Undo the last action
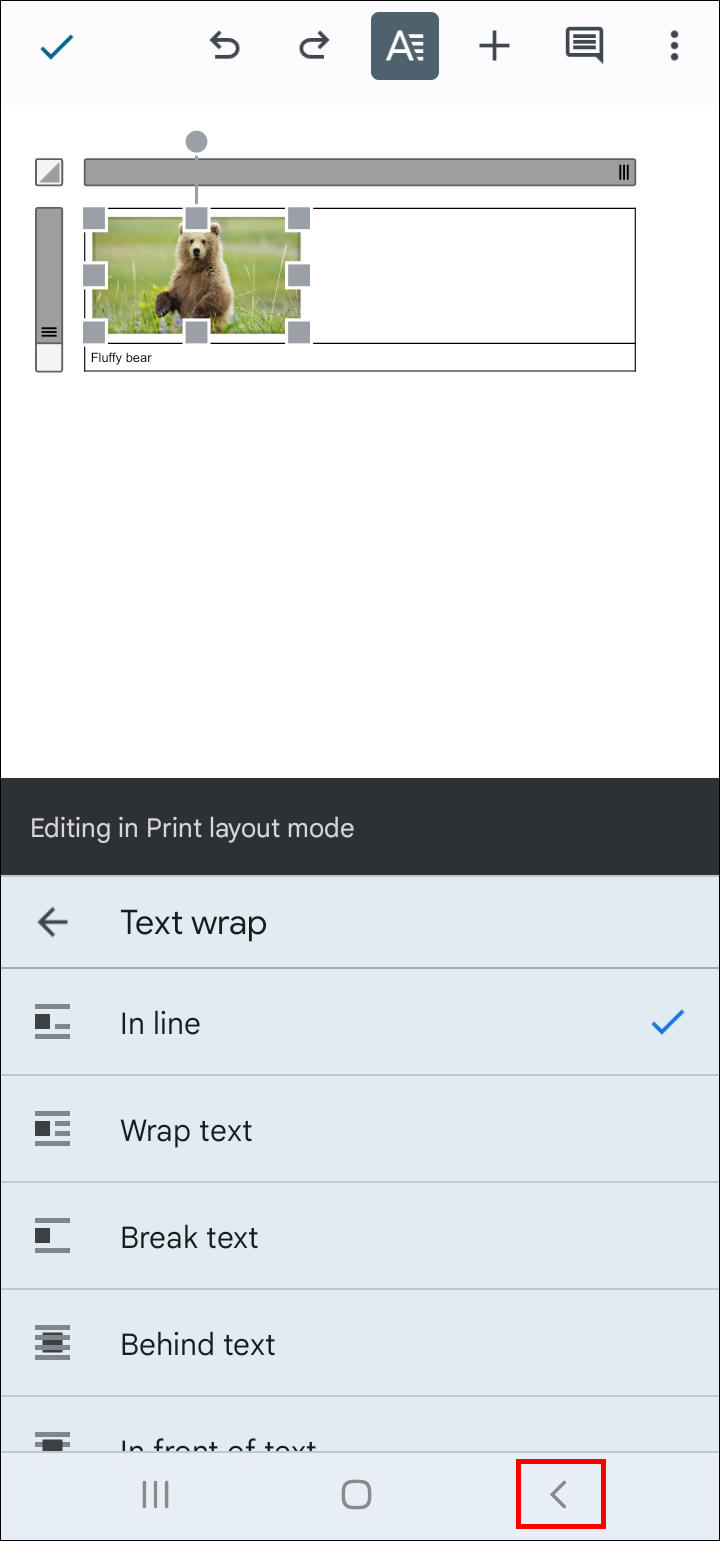This screenshot has width=720, height=1541. coord(224,46)
